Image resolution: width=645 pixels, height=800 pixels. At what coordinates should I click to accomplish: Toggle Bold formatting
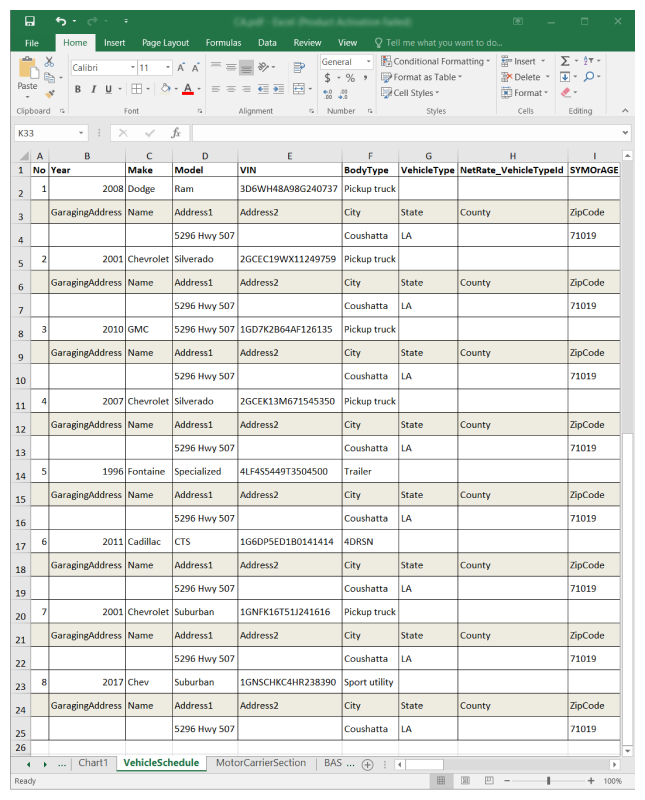point(78,89)
